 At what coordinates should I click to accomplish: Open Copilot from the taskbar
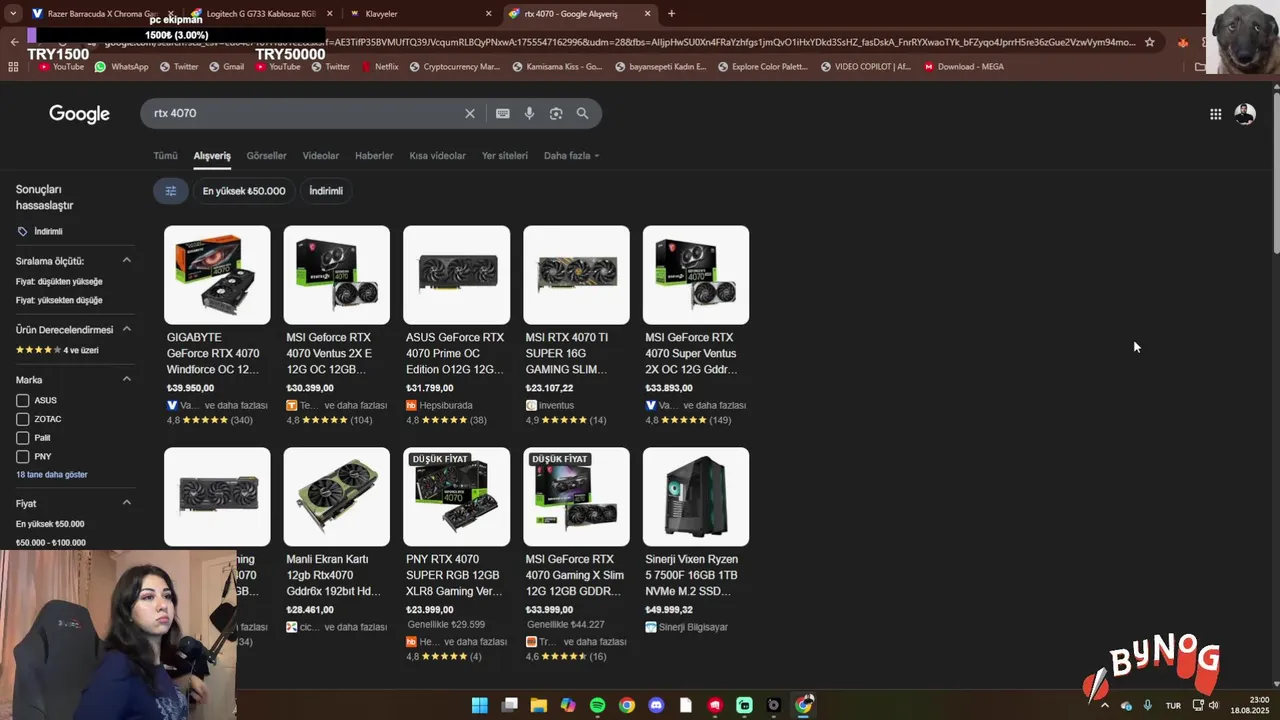click(x=568, y=705)
